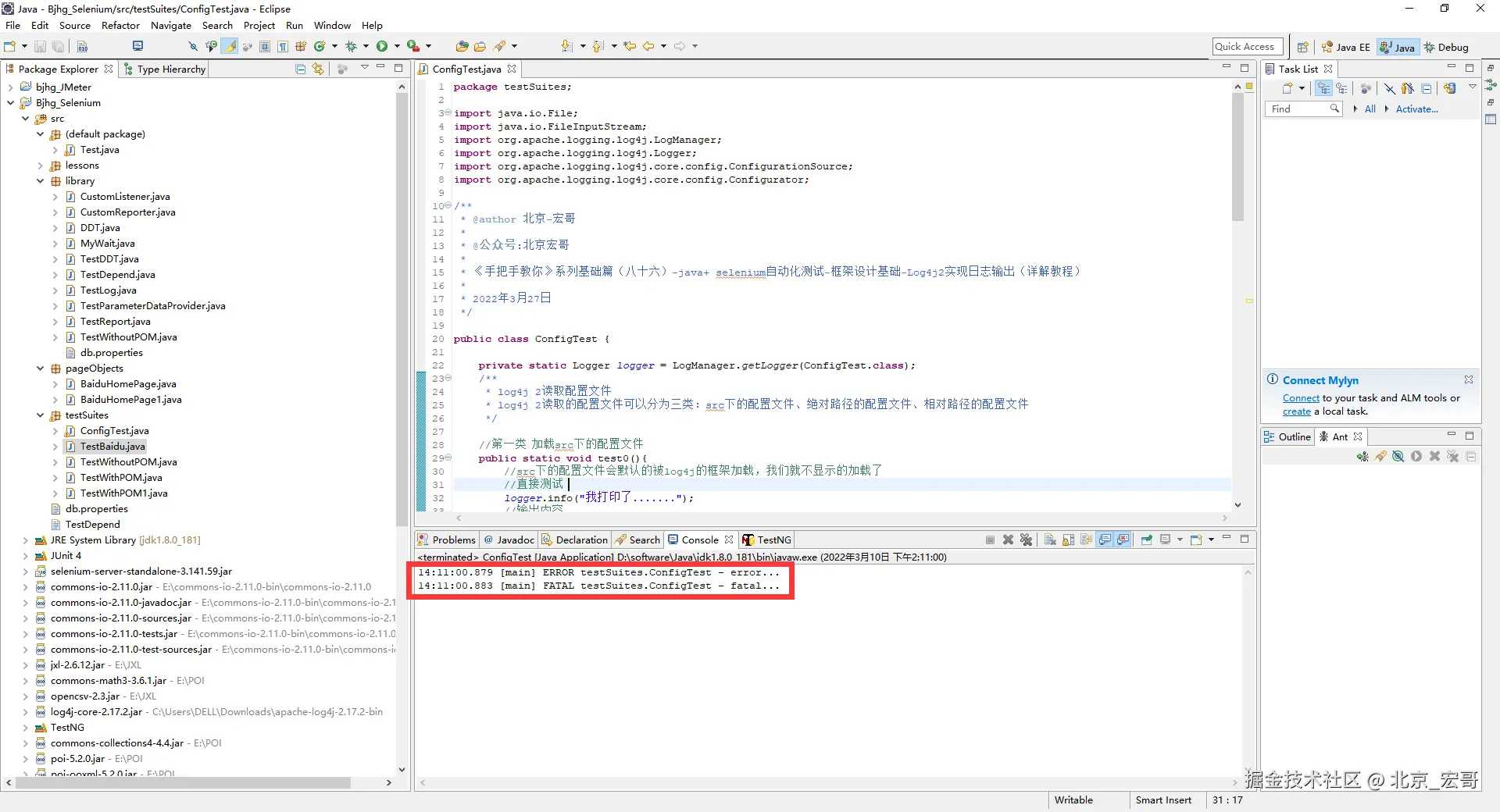The height and width of the screenshot is (812, 1500).
Task: Toggle Show Console on Standard Error
Action: point(1123,540)
